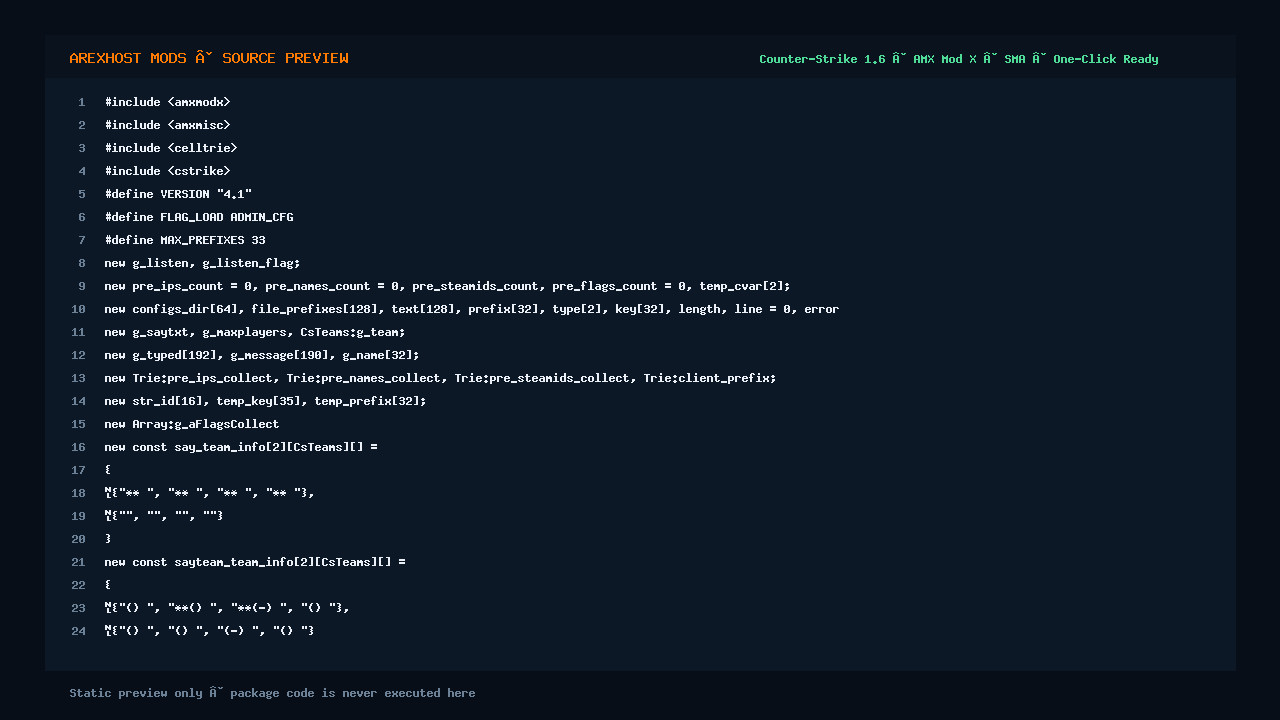Click the 'Counter-Strike 1.6' subtitle text in the header
Viewport: 1280px width, 720px height.
(x=822, y=59)
